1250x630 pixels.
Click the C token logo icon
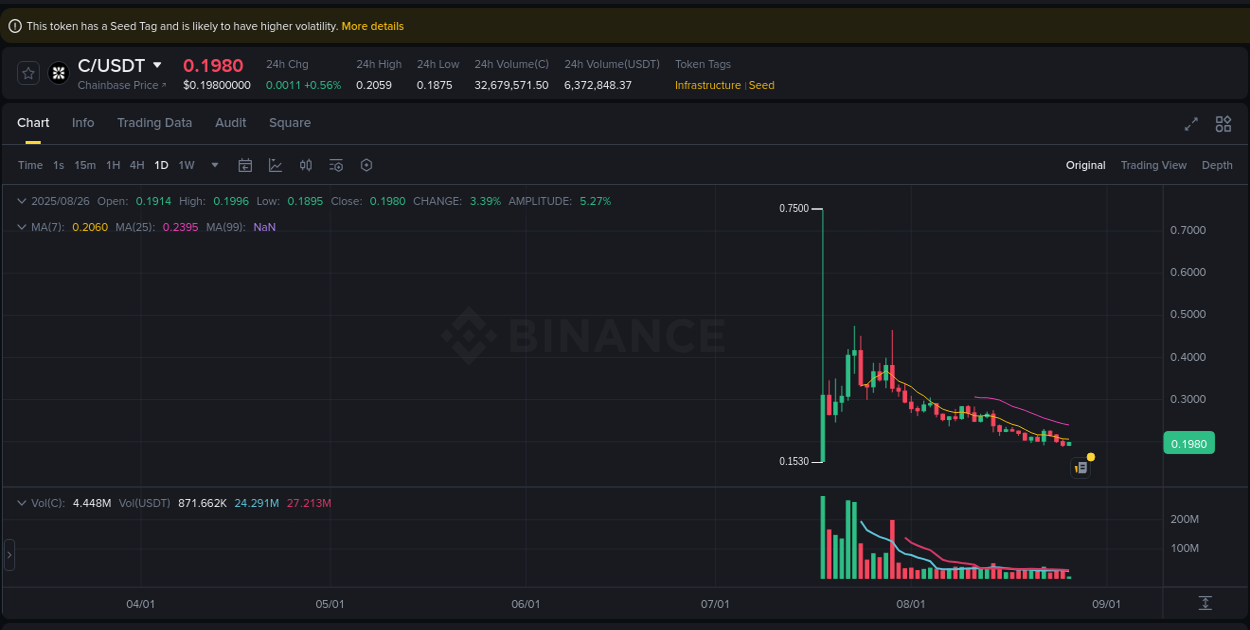58,73
